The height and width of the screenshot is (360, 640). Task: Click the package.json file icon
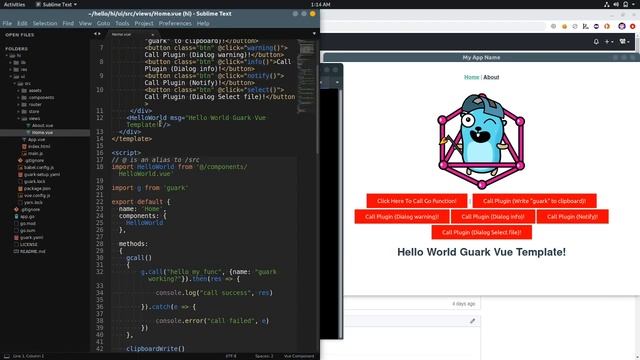pyautogui.click(x=20, y=189)
